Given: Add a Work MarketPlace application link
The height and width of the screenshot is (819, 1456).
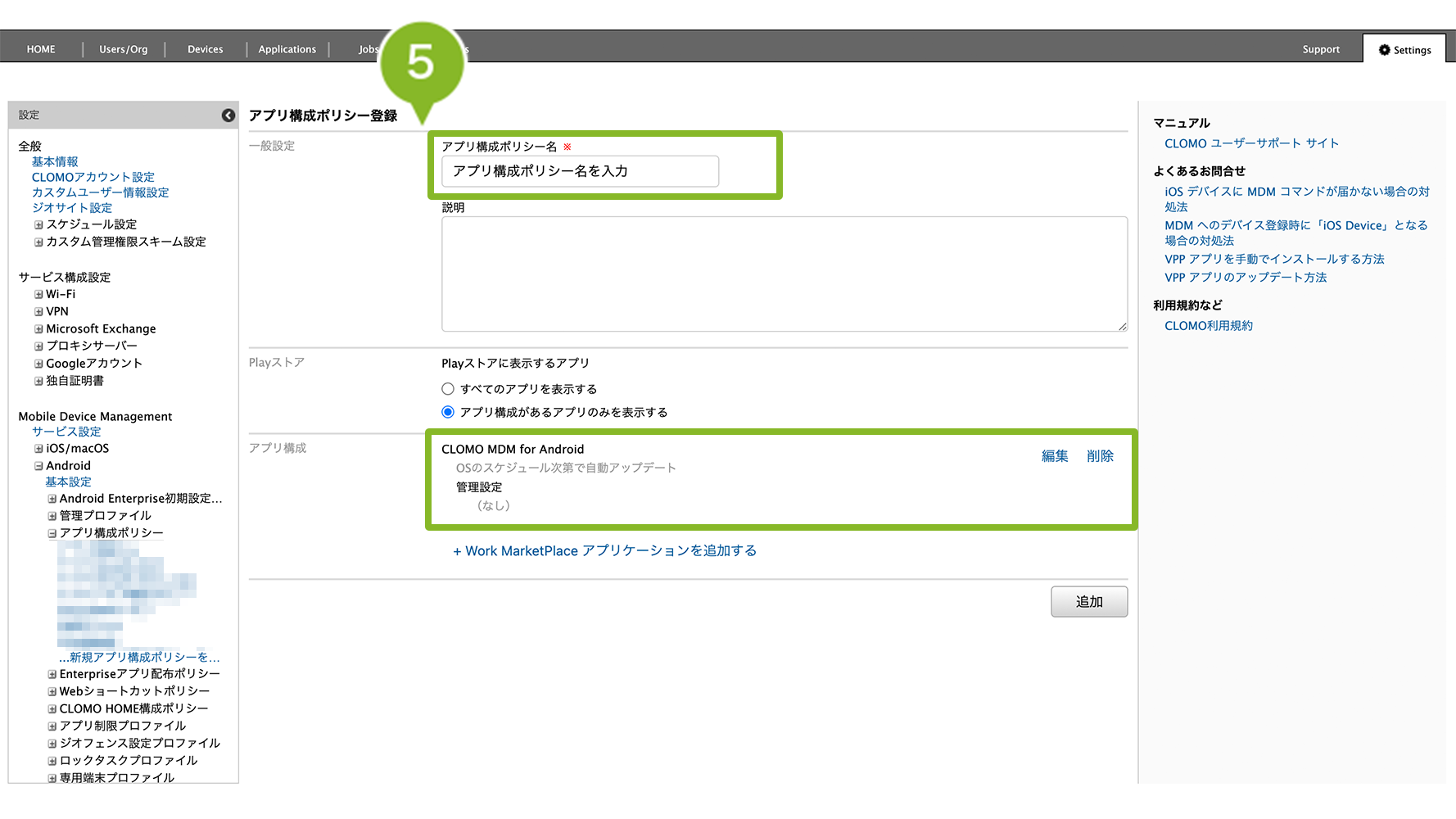Looking at the screenshot, I should [x=604, y=551].
